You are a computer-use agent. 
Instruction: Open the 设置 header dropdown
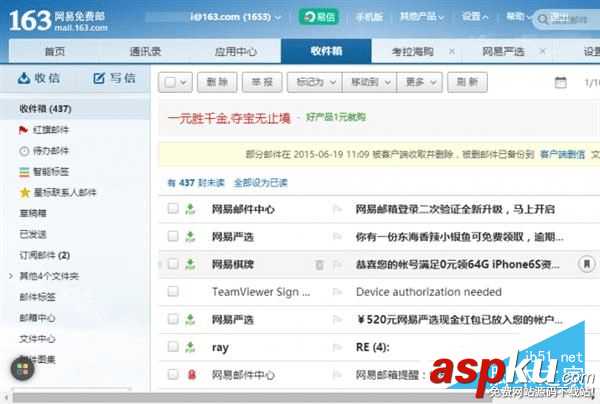475,17
